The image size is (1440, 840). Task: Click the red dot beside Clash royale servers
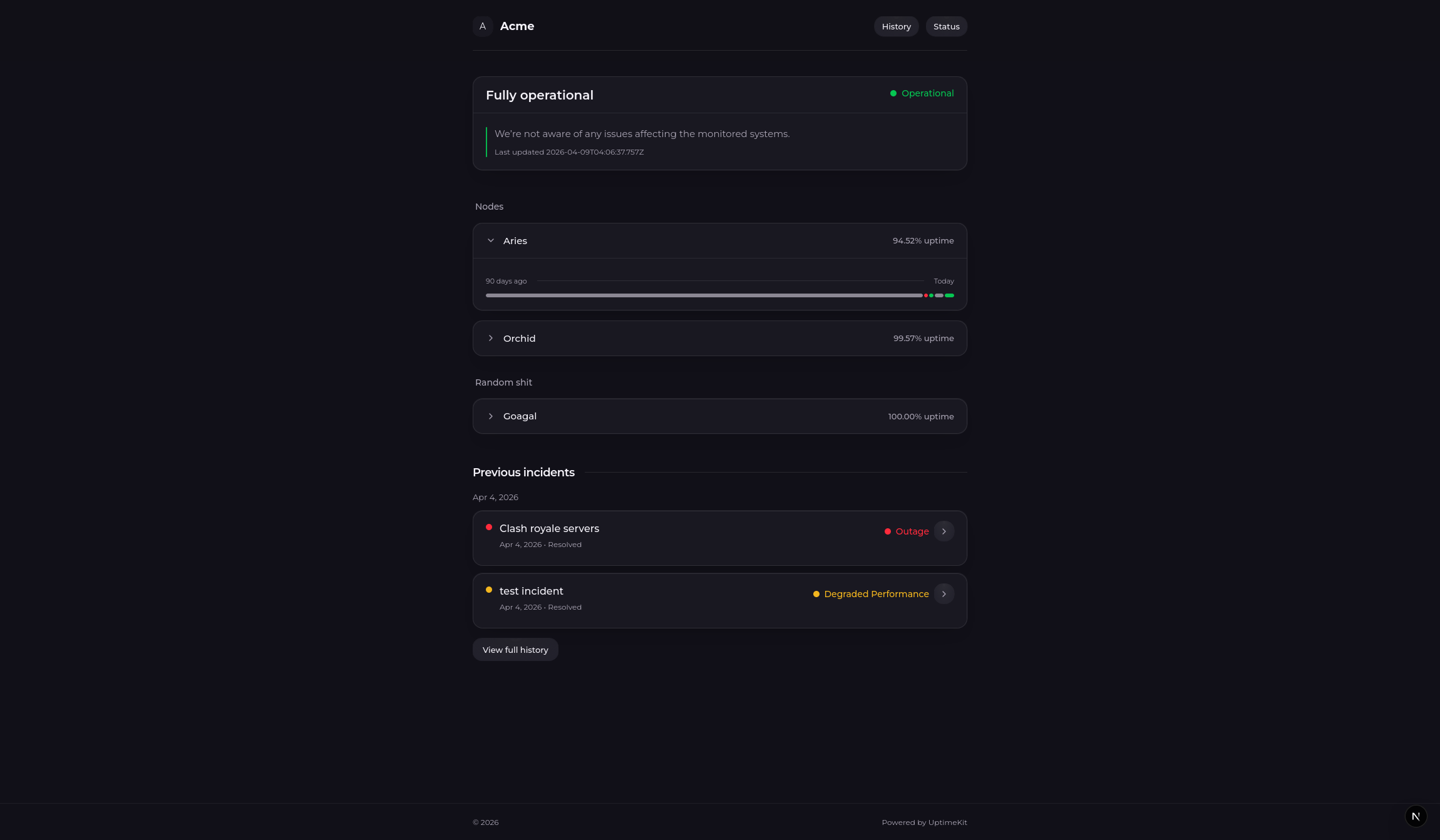tap(489, 528)
